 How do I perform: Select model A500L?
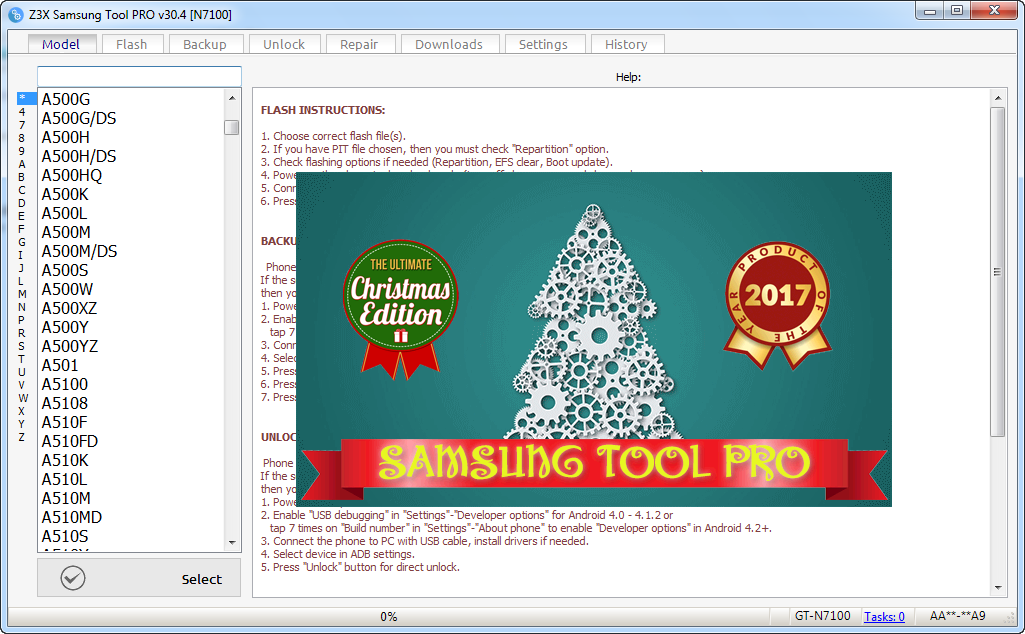64,213
